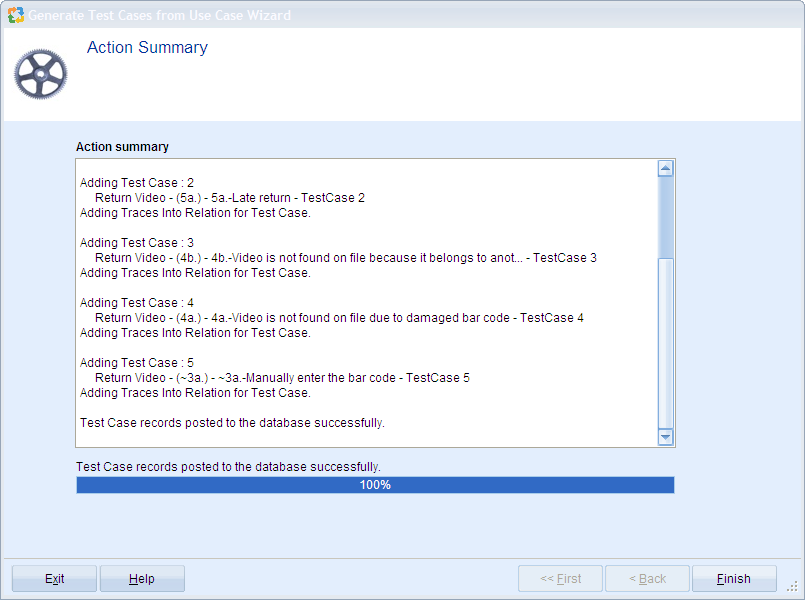The width and height of the screenshot is (805, 600).
Task: Click the window resize grip in corner
Action: point(793,587)
